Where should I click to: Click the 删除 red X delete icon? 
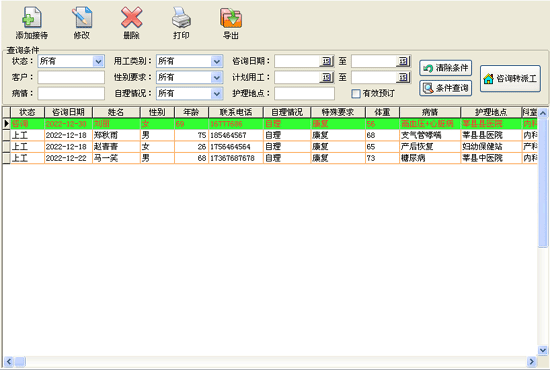pyautogui.click(x=131, y=17)
